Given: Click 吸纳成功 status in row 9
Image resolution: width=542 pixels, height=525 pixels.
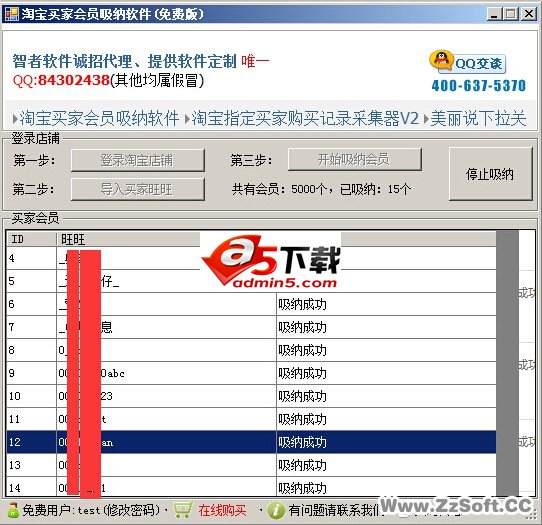Looking at the screenshot, I should click(302, 373).
